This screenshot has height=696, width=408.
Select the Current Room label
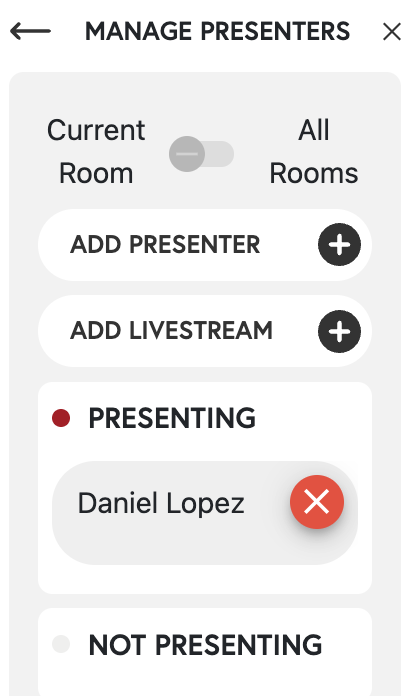(x=96, y=151)
